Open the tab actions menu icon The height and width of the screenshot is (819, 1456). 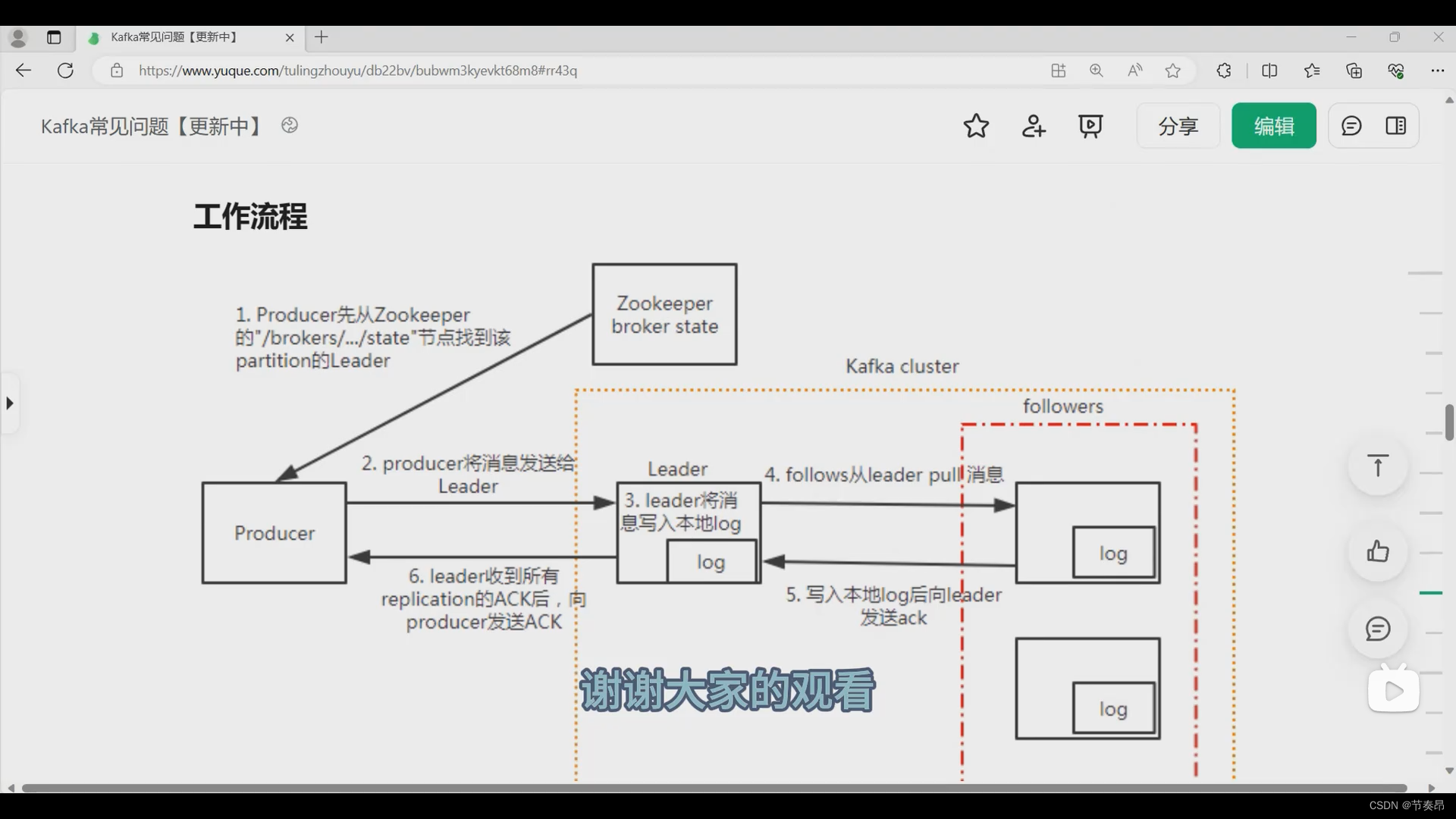54,37
